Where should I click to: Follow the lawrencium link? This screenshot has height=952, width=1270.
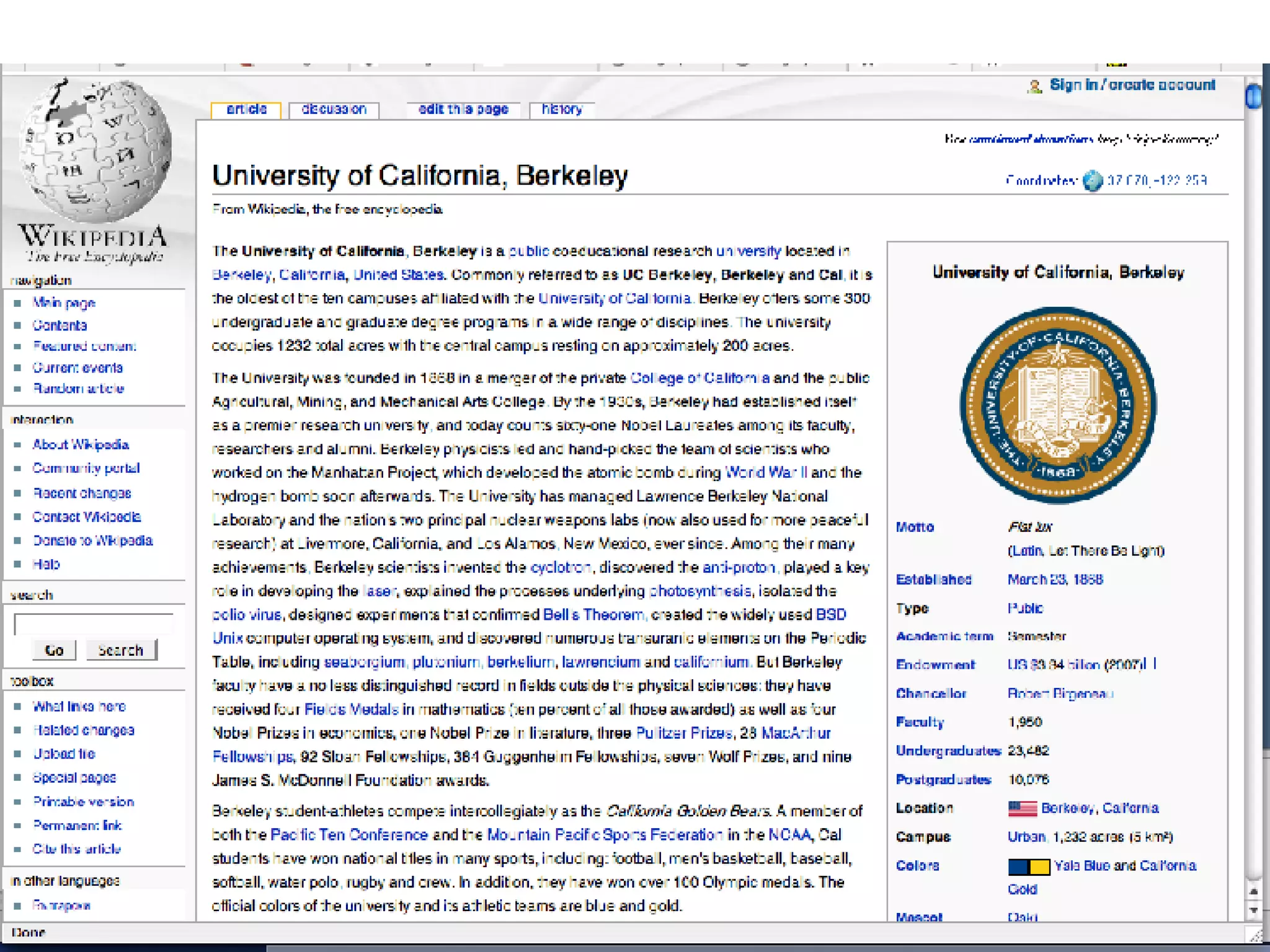600,663
